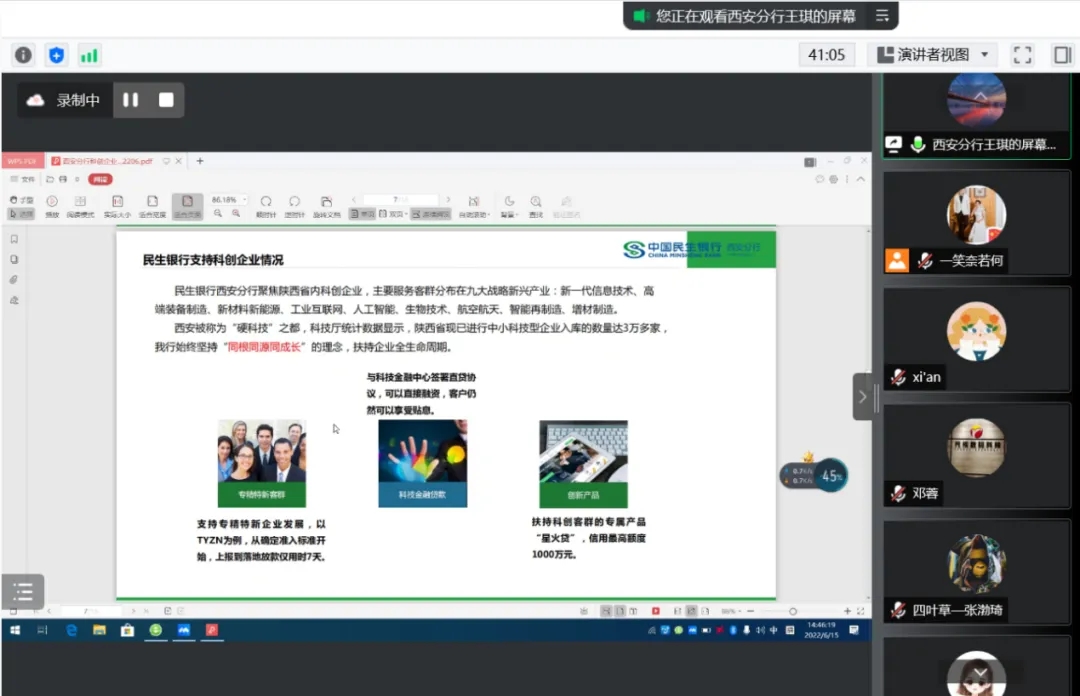Zoom out the PDF page
The height and width of the screenshot is (696, 1080).
(218, 214)
